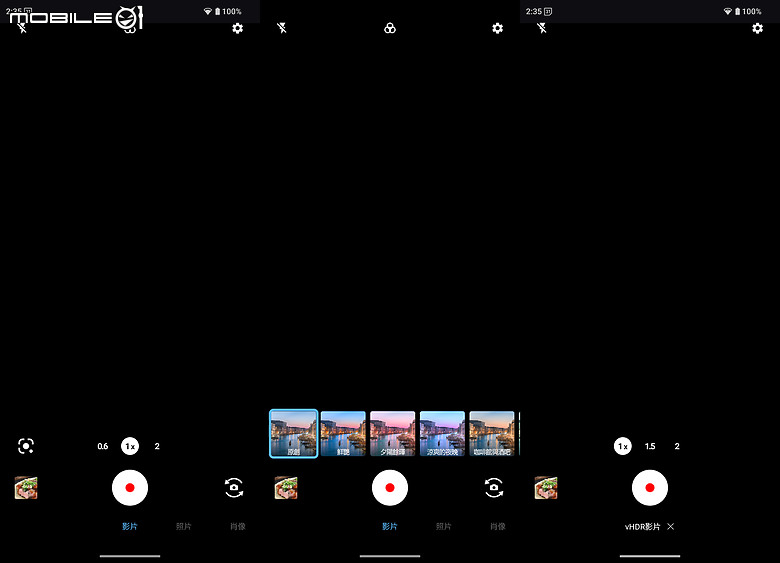
Task: Tap Wi-Fi status icon on vHDR screen
Action: [728, 11]
